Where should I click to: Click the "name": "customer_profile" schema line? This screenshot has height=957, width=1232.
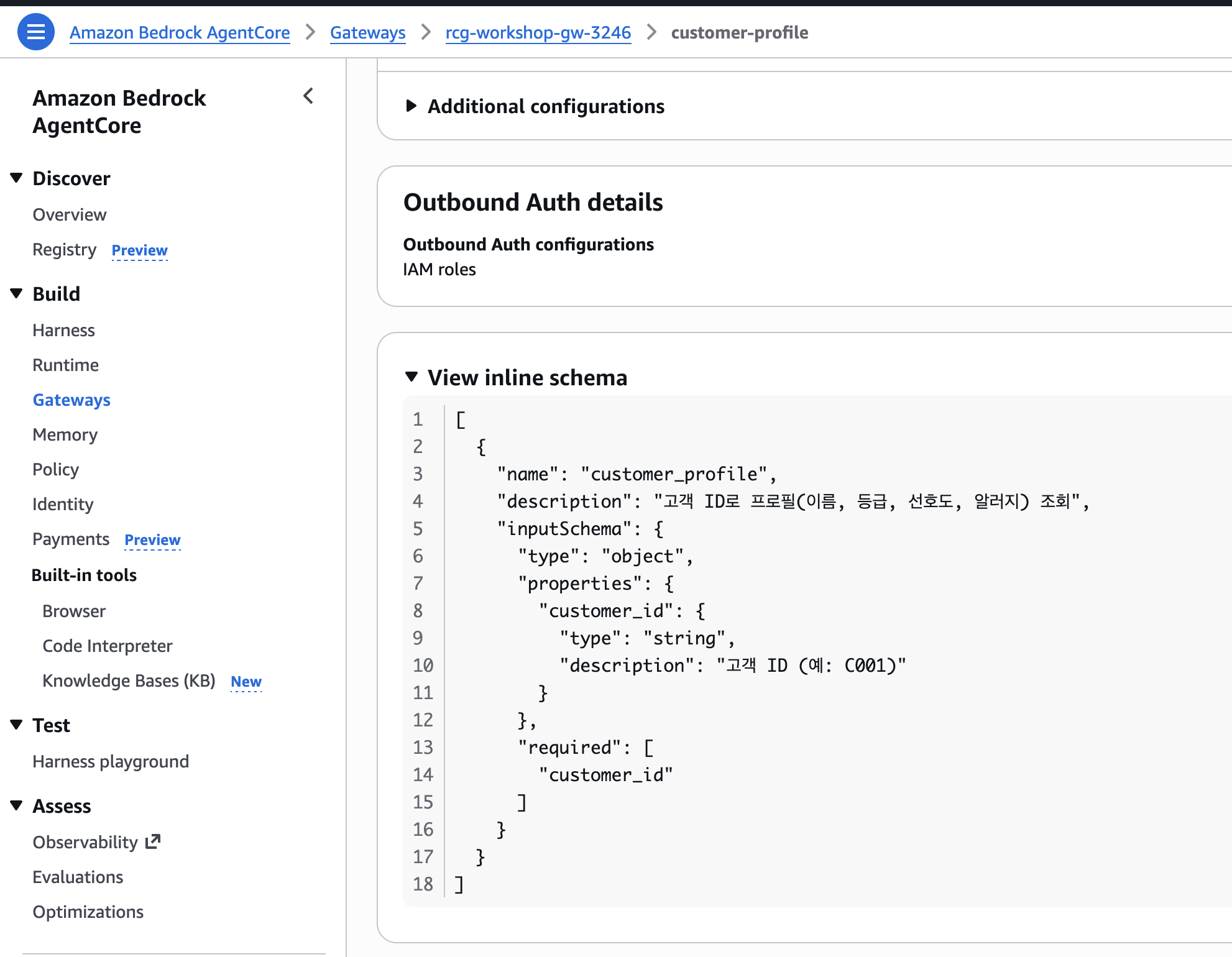click(637, 474)
